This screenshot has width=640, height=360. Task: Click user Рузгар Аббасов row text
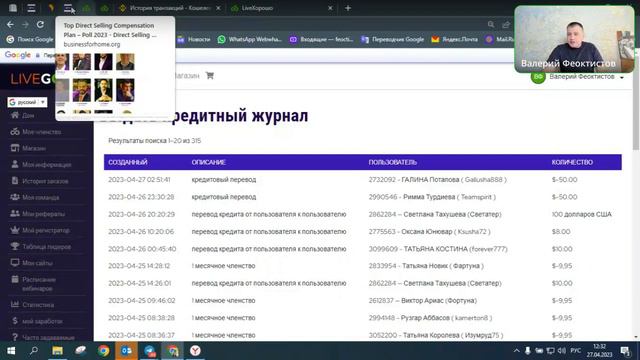(430, 318)
